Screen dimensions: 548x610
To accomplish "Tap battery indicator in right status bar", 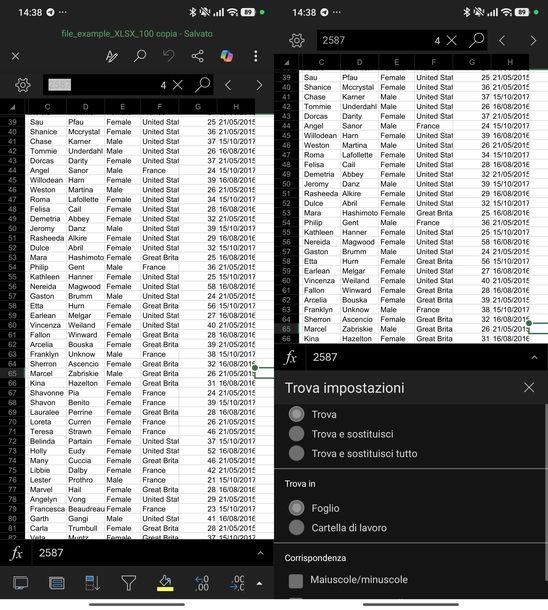I will pyautogui.click(x=522, y=12).
